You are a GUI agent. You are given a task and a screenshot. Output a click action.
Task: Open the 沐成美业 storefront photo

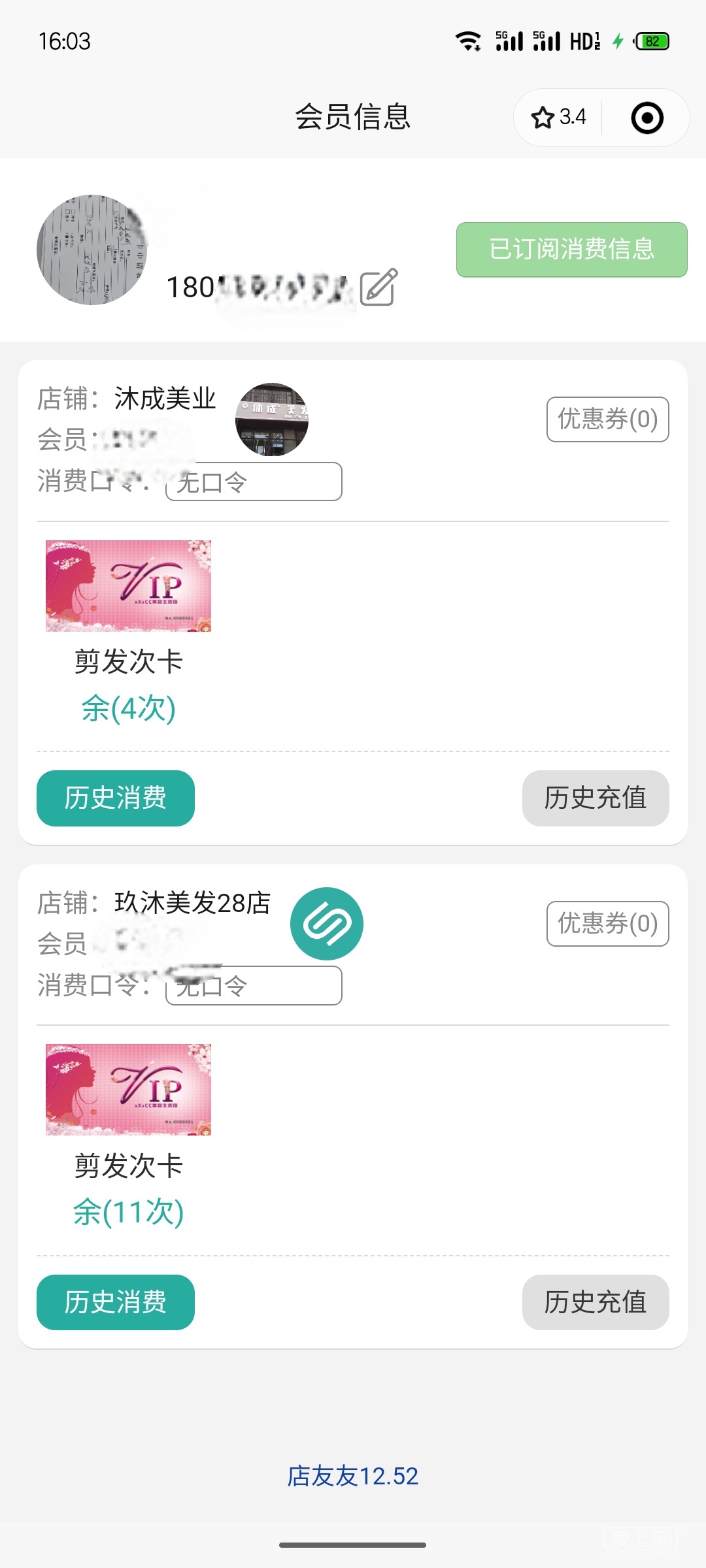click(x=272, y=419)
